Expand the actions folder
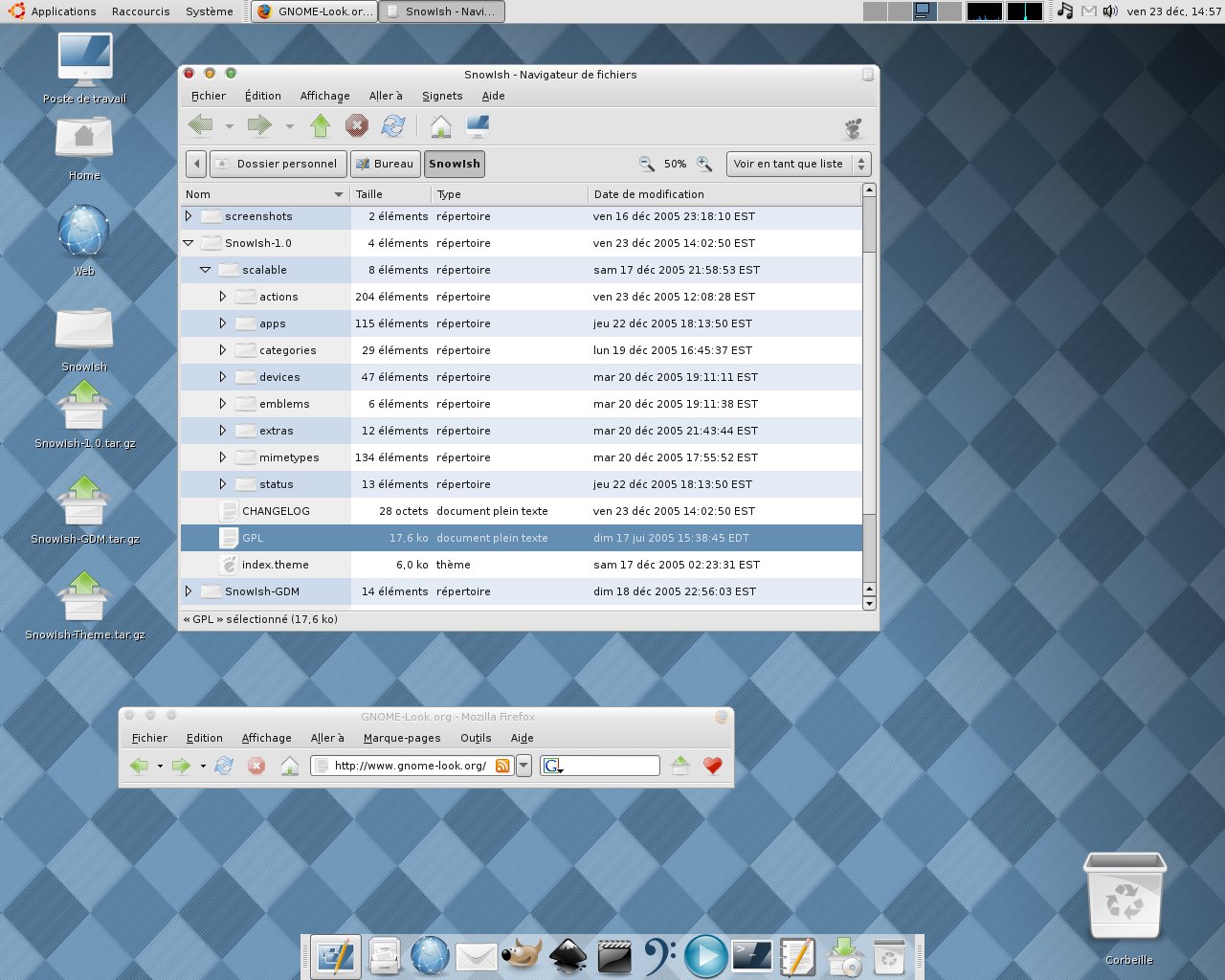The width and height of the screenshot is (1225, 980). point(223,297)
